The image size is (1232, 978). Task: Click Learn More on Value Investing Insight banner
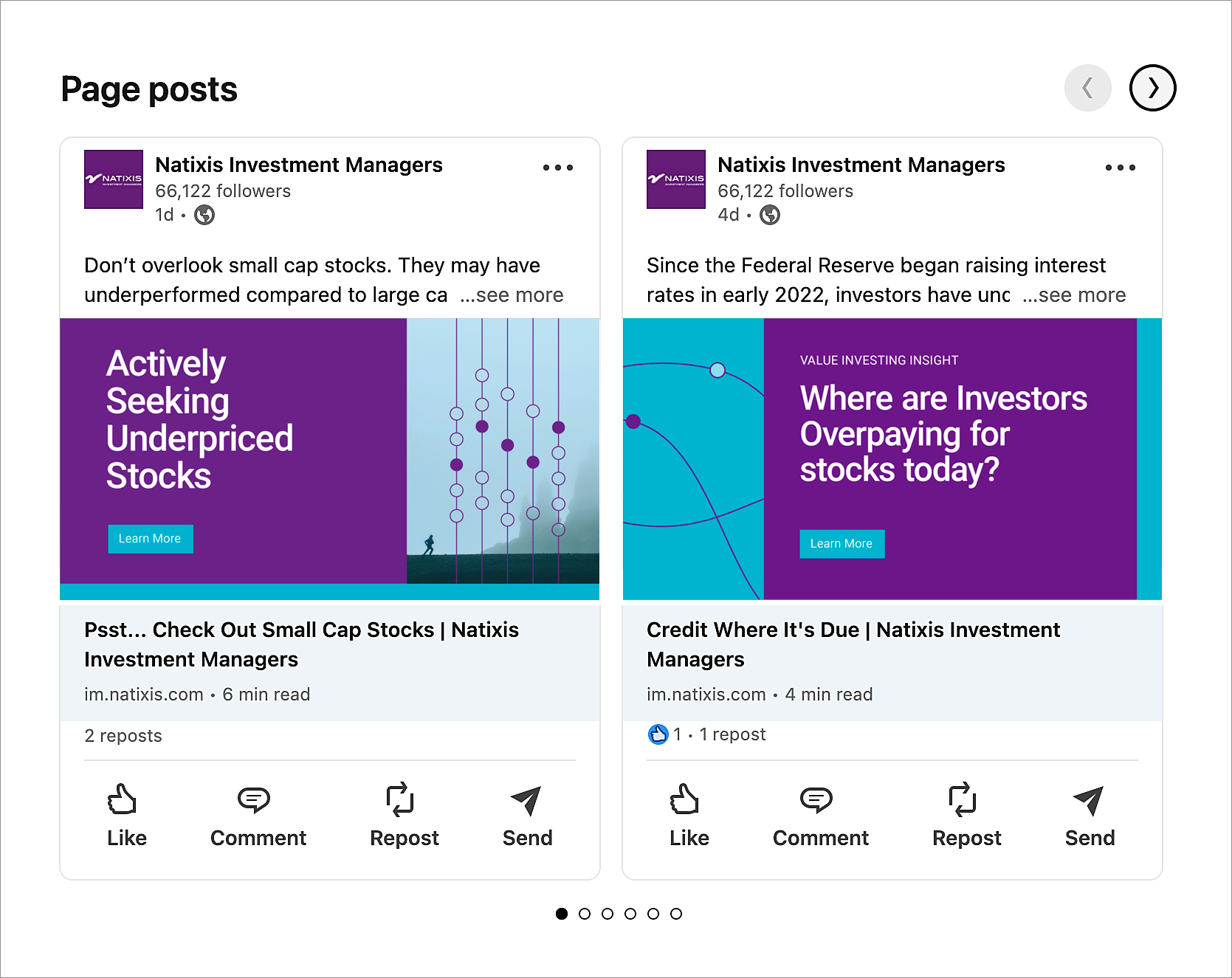point(842,544)
